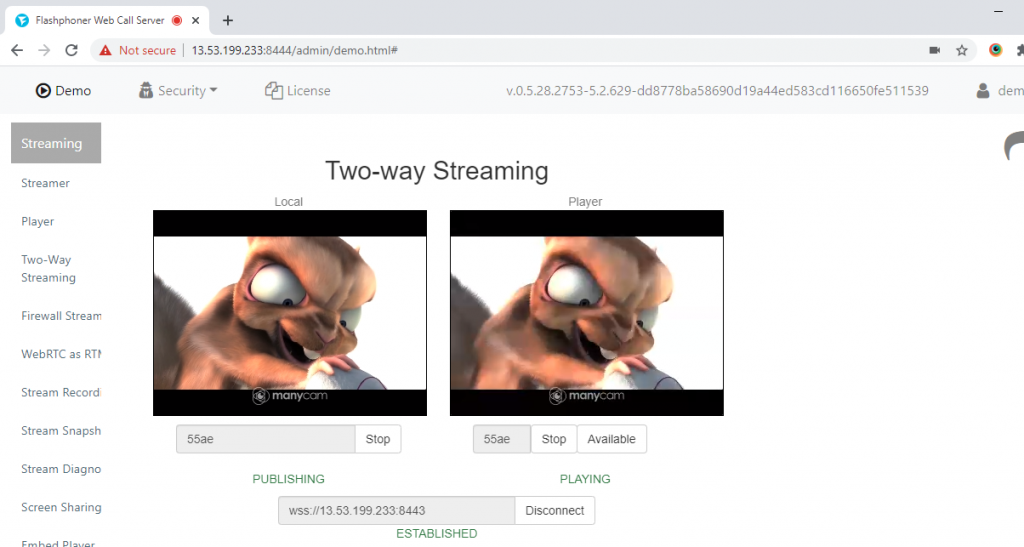Reload the page with the refresh icon
Viewport: 1024px width, 547px height.
[x=71, y=50]
